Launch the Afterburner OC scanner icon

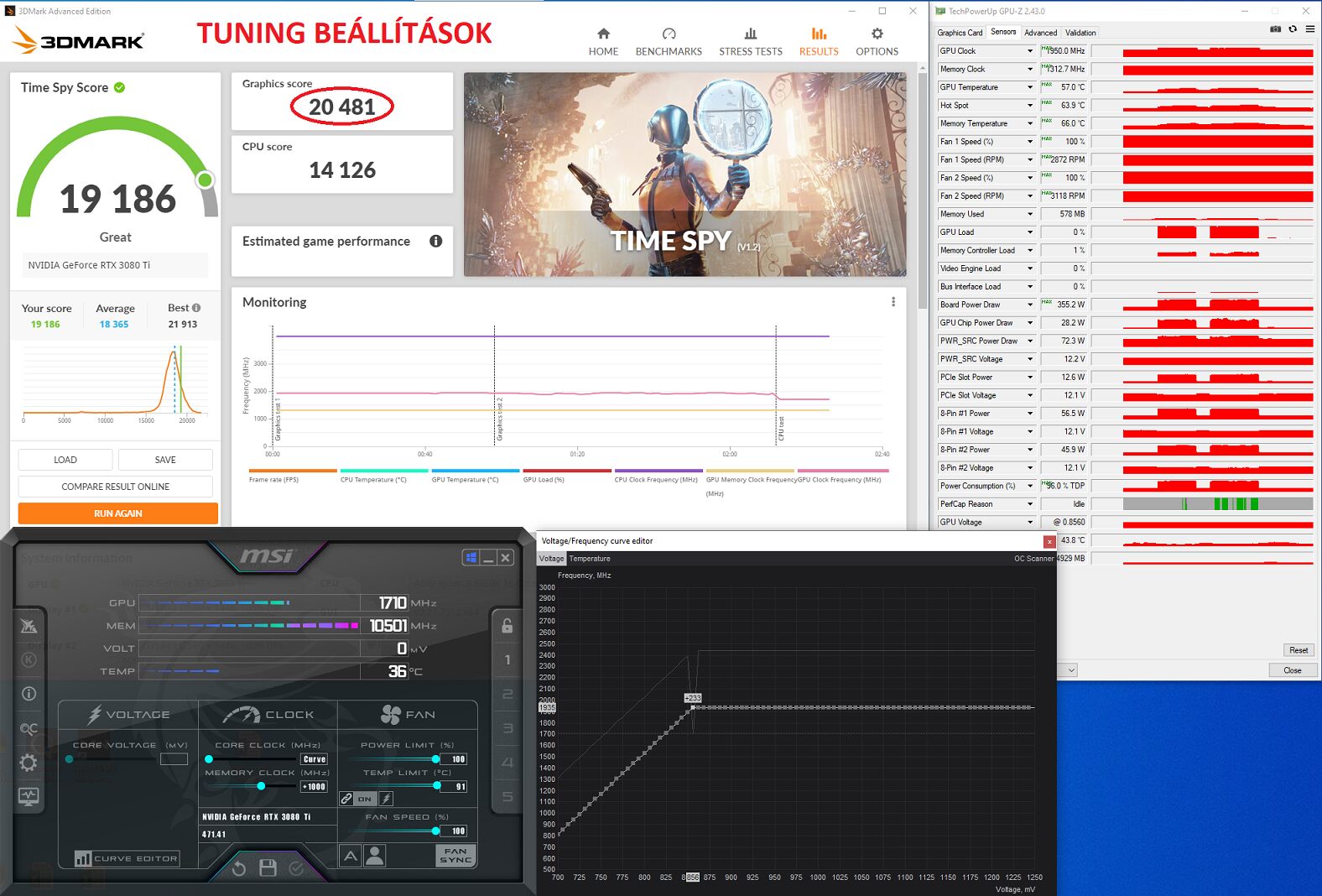(29, 728)
